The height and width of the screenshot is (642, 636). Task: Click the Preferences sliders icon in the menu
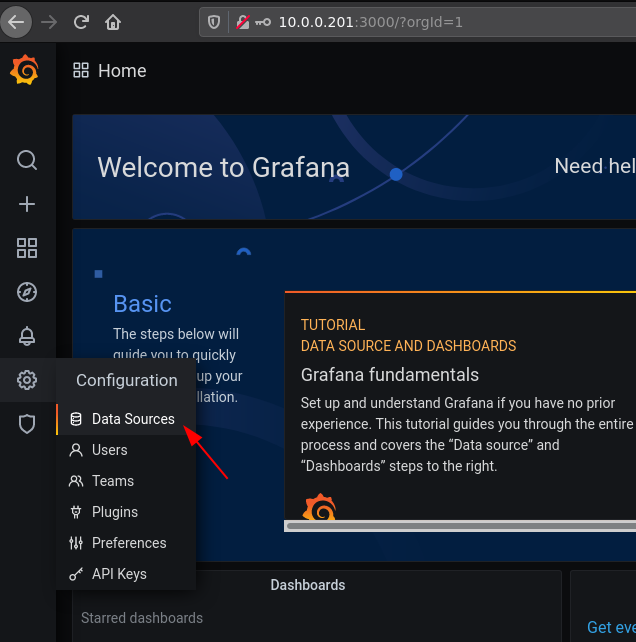pos(76,543)
